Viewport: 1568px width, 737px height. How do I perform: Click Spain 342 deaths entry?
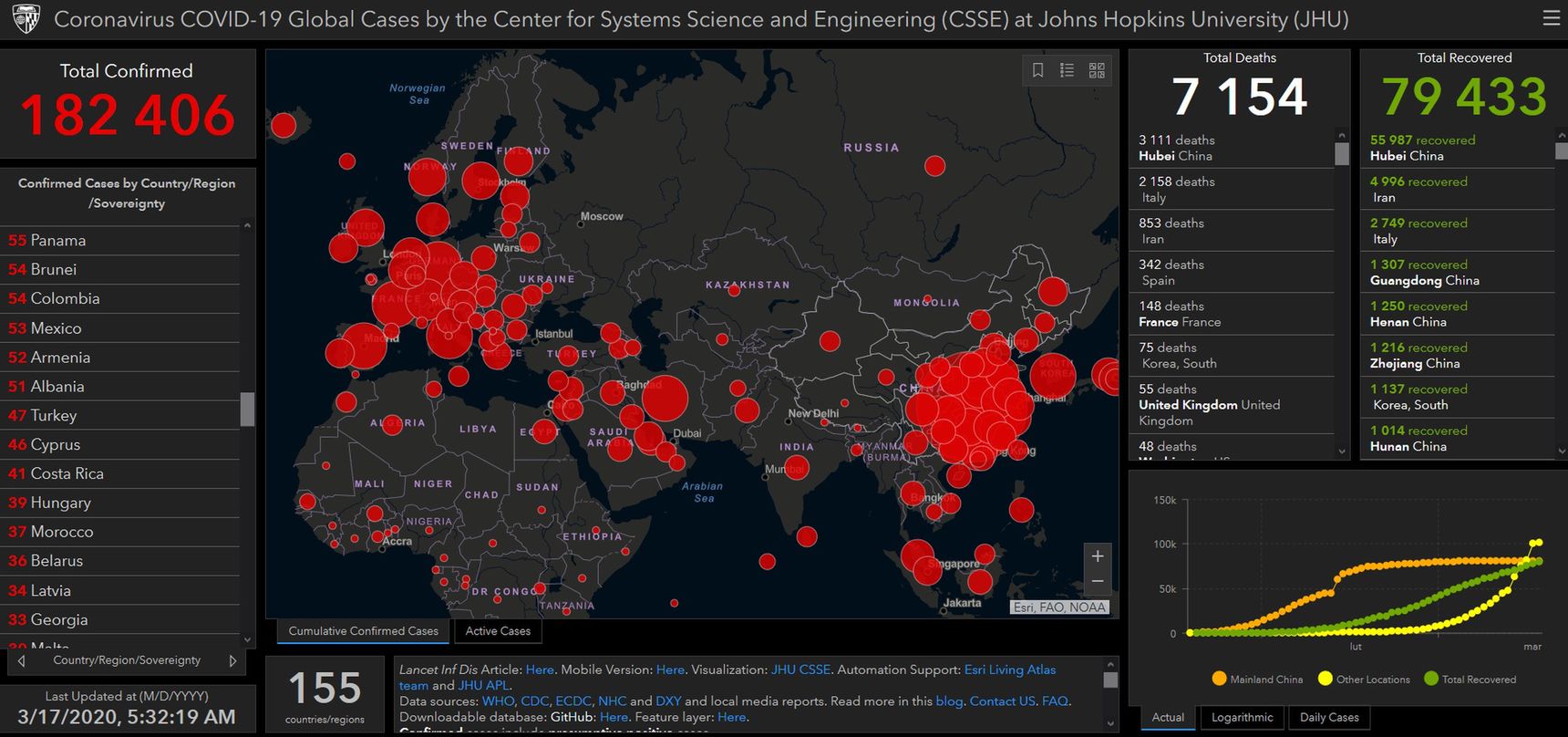point(1232,273)
